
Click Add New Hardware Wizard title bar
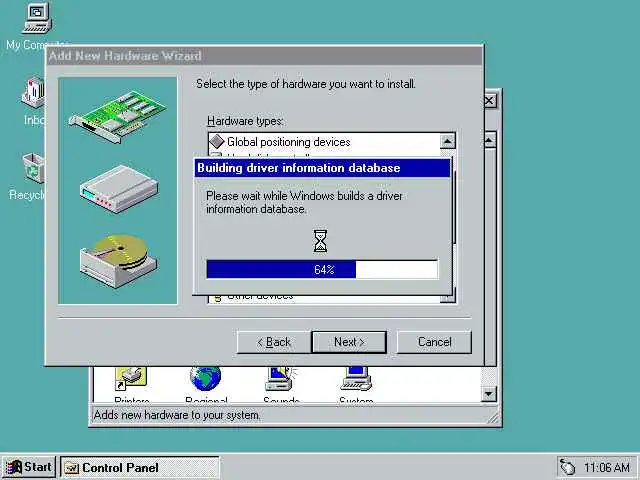click(x=264, y=56)
